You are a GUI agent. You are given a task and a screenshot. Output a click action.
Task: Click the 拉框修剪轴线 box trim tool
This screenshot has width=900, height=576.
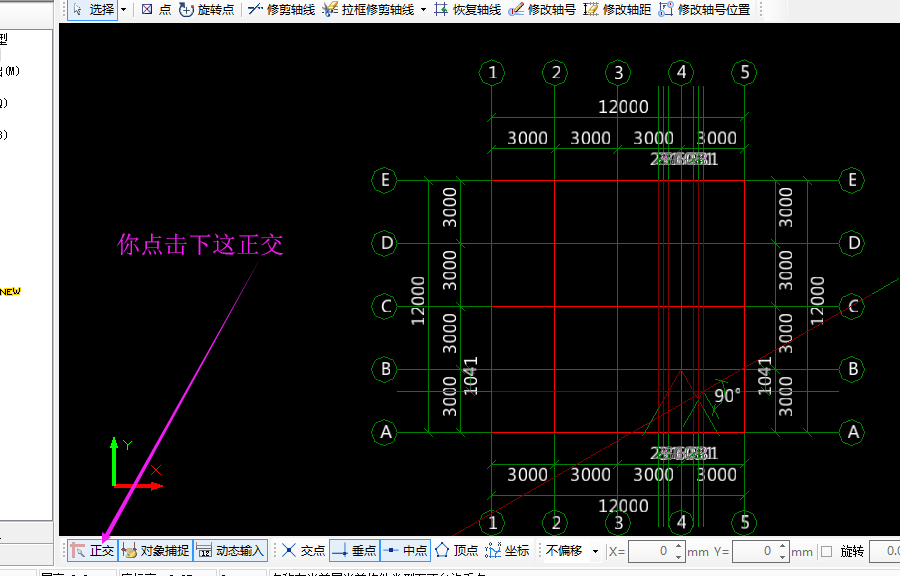[368, 10]
